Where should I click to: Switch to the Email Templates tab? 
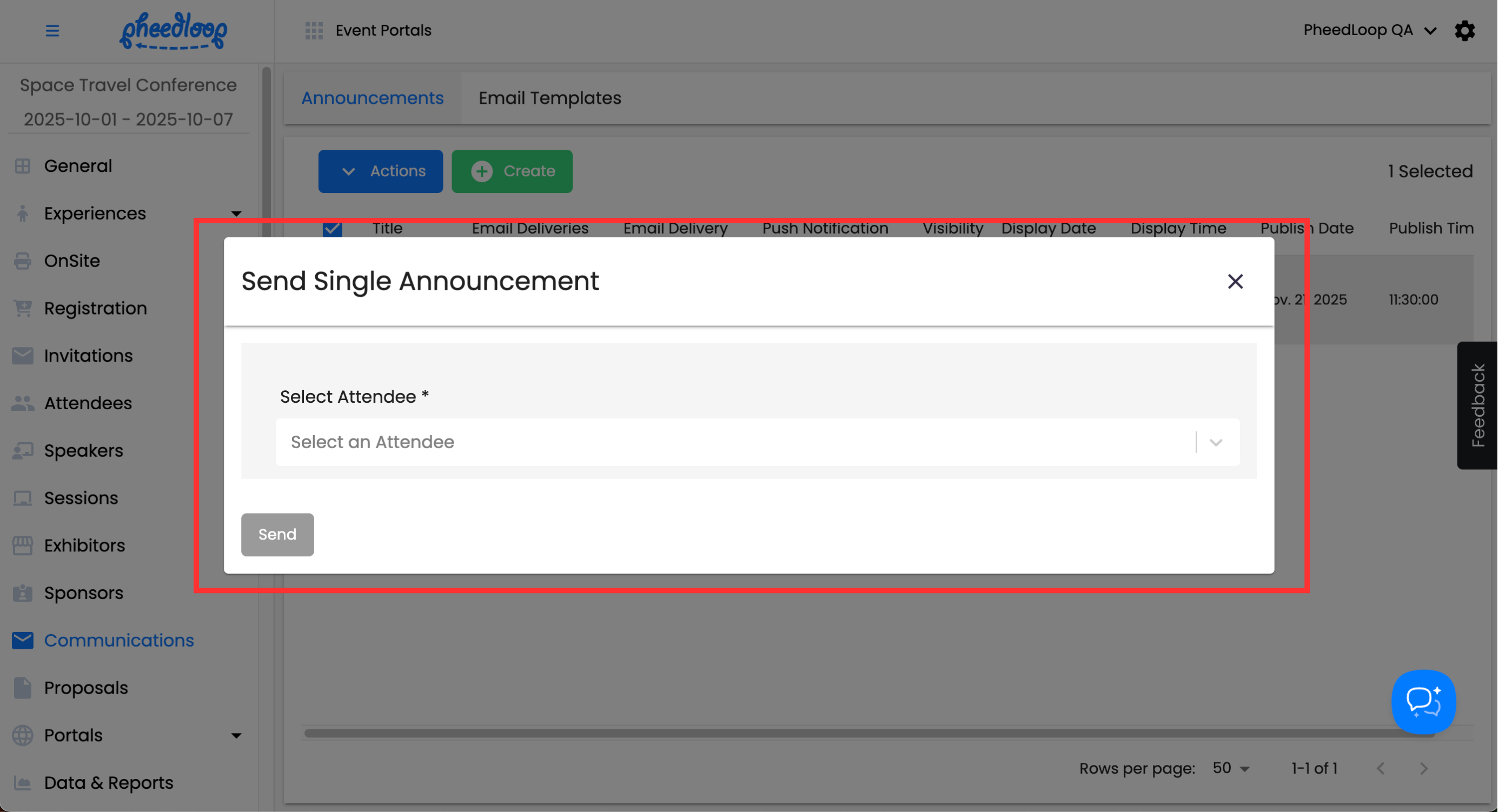pyautogui.click(x=549, y=98)
